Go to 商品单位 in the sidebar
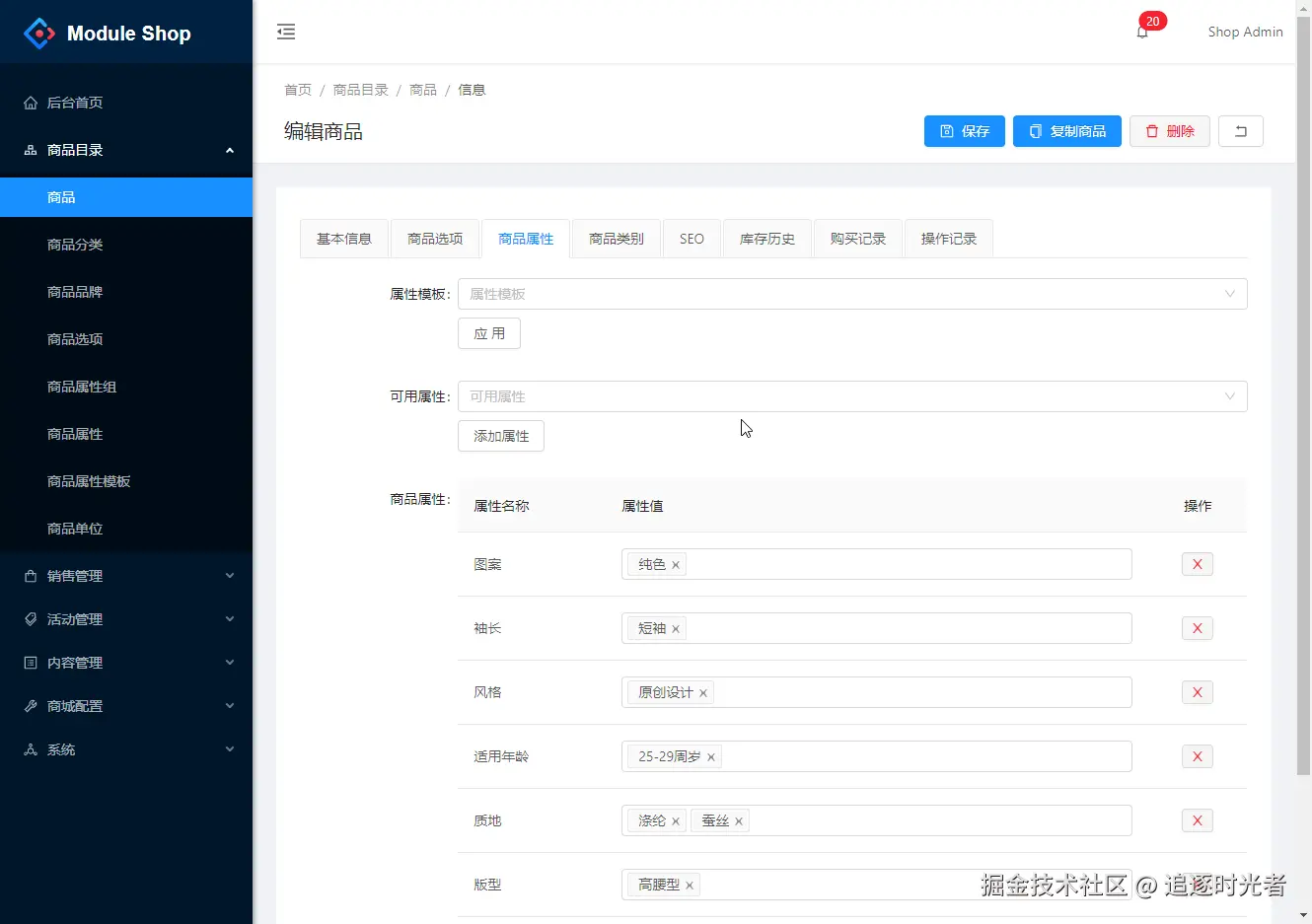Viewport: 1312px width, 924px height. (126, 529)
